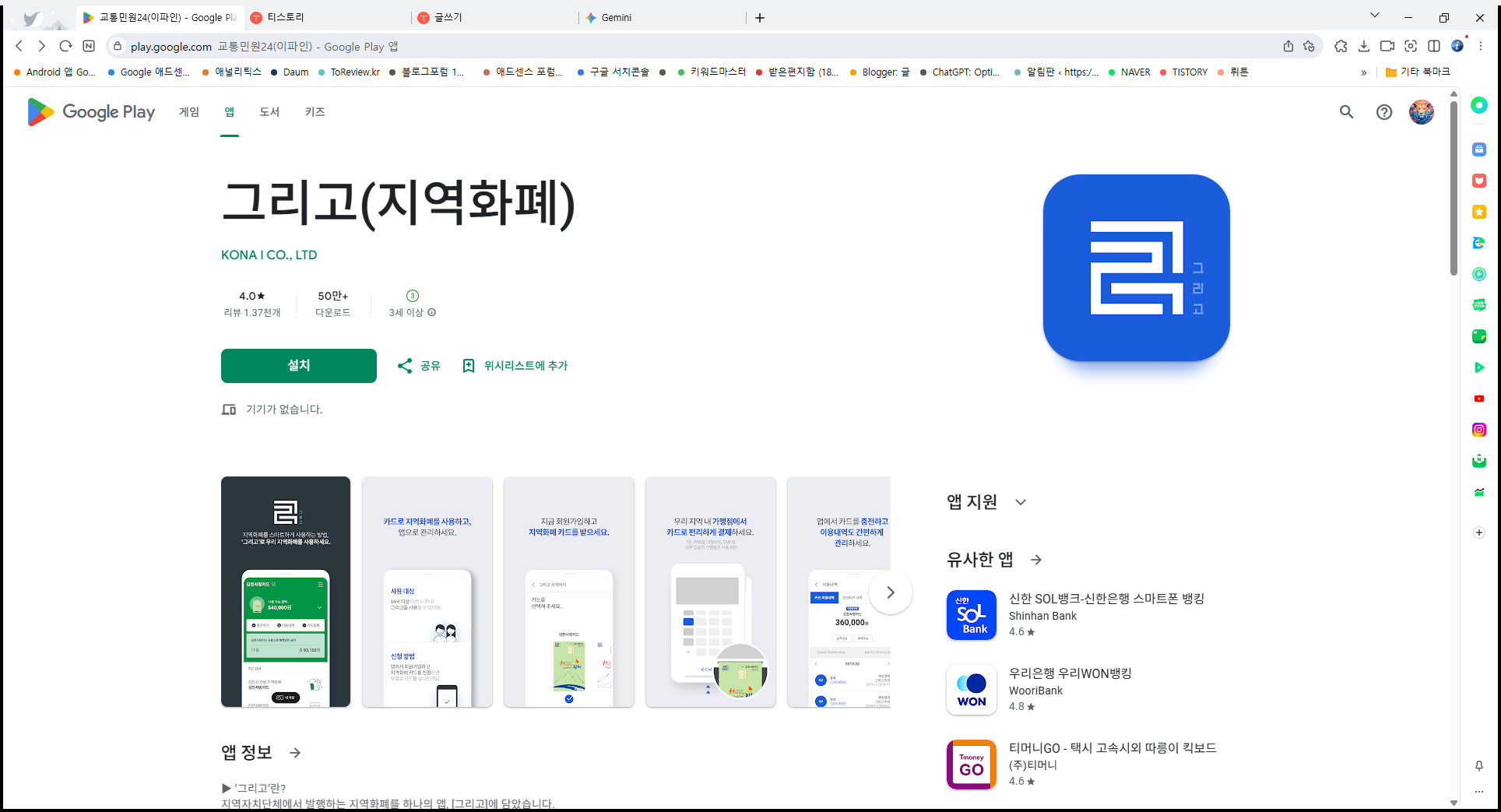The image size is (1501, 812).
Task: Click the Google Play help icon
Action: pos(1383,112)
